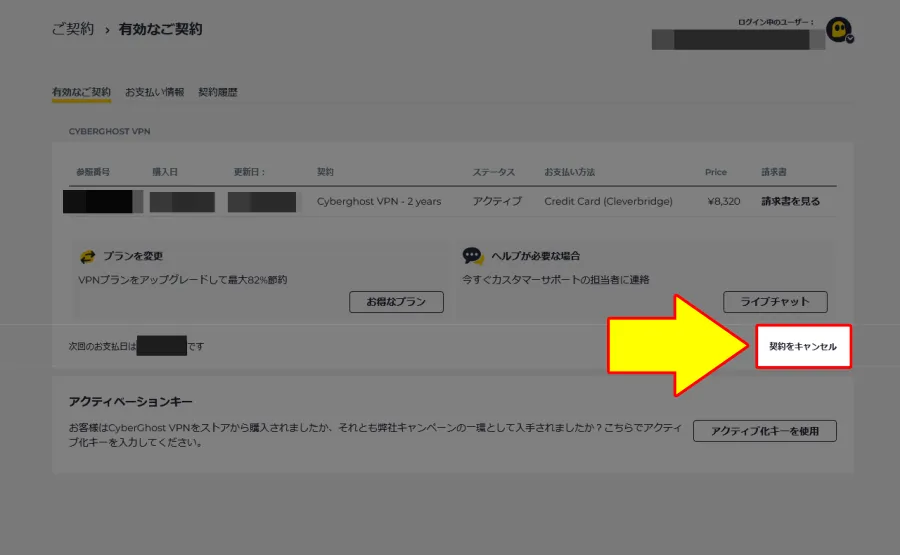Viewport: 900px width, 555px height.
Task: Open 請求書を見る invoice link
Action: pos(790,201)
